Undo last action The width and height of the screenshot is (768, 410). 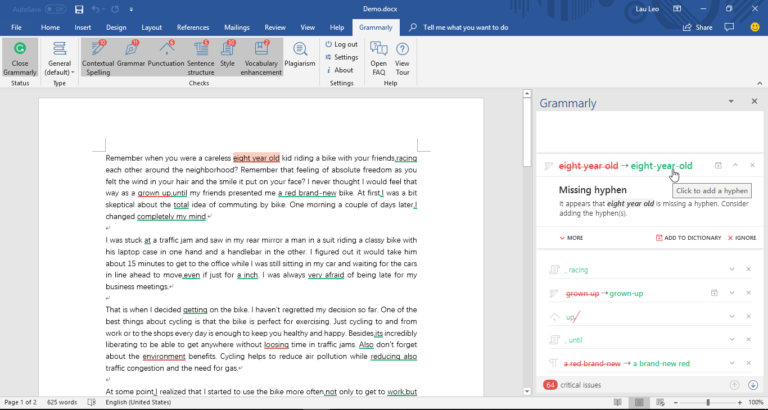pyautogui.click(x=96, y=9)
